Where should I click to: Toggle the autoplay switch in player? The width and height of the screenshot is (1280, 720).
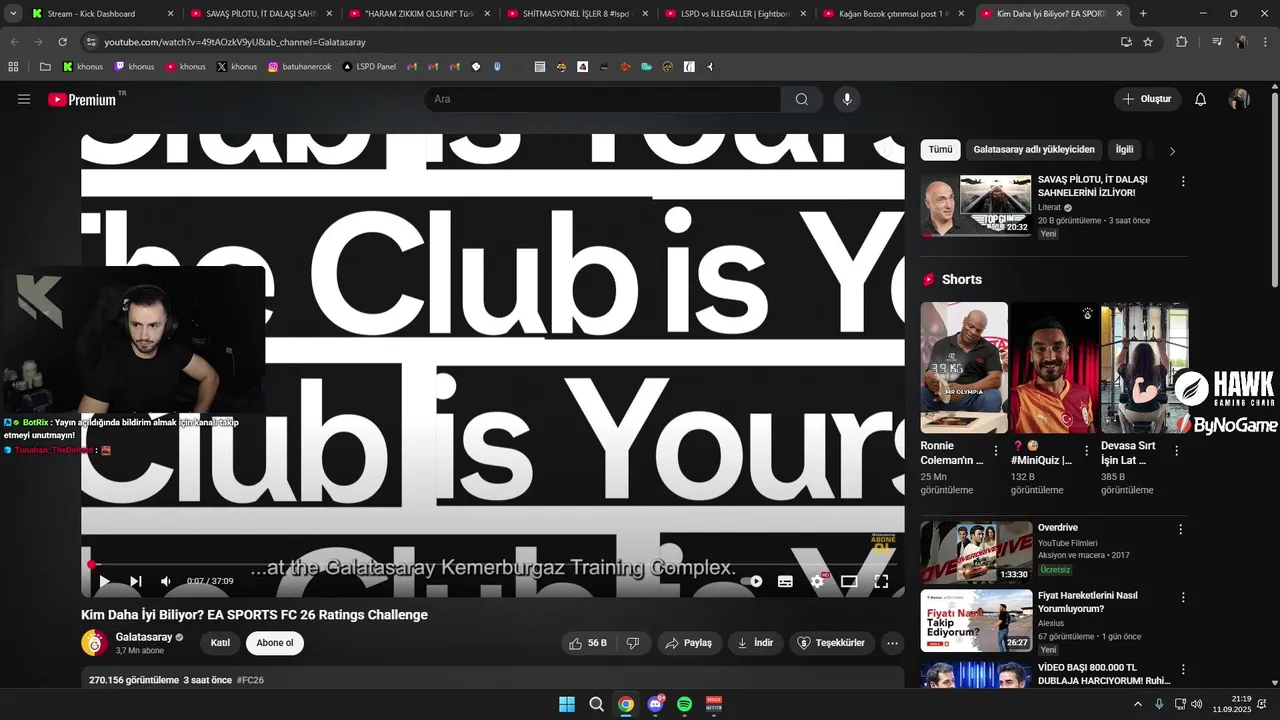click(x=755, y=581)
